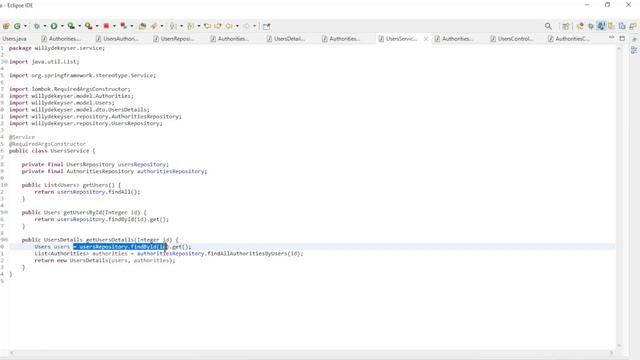Expand the folded imports at 'import java.util.List'
This screenshot has height=360, width=640.
click(6, 62)
